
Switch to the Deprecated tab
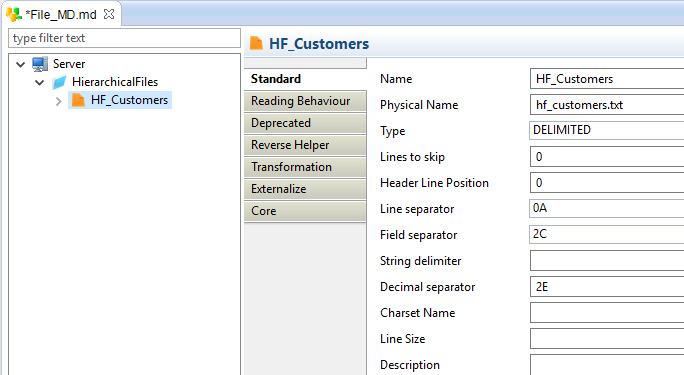305,123
